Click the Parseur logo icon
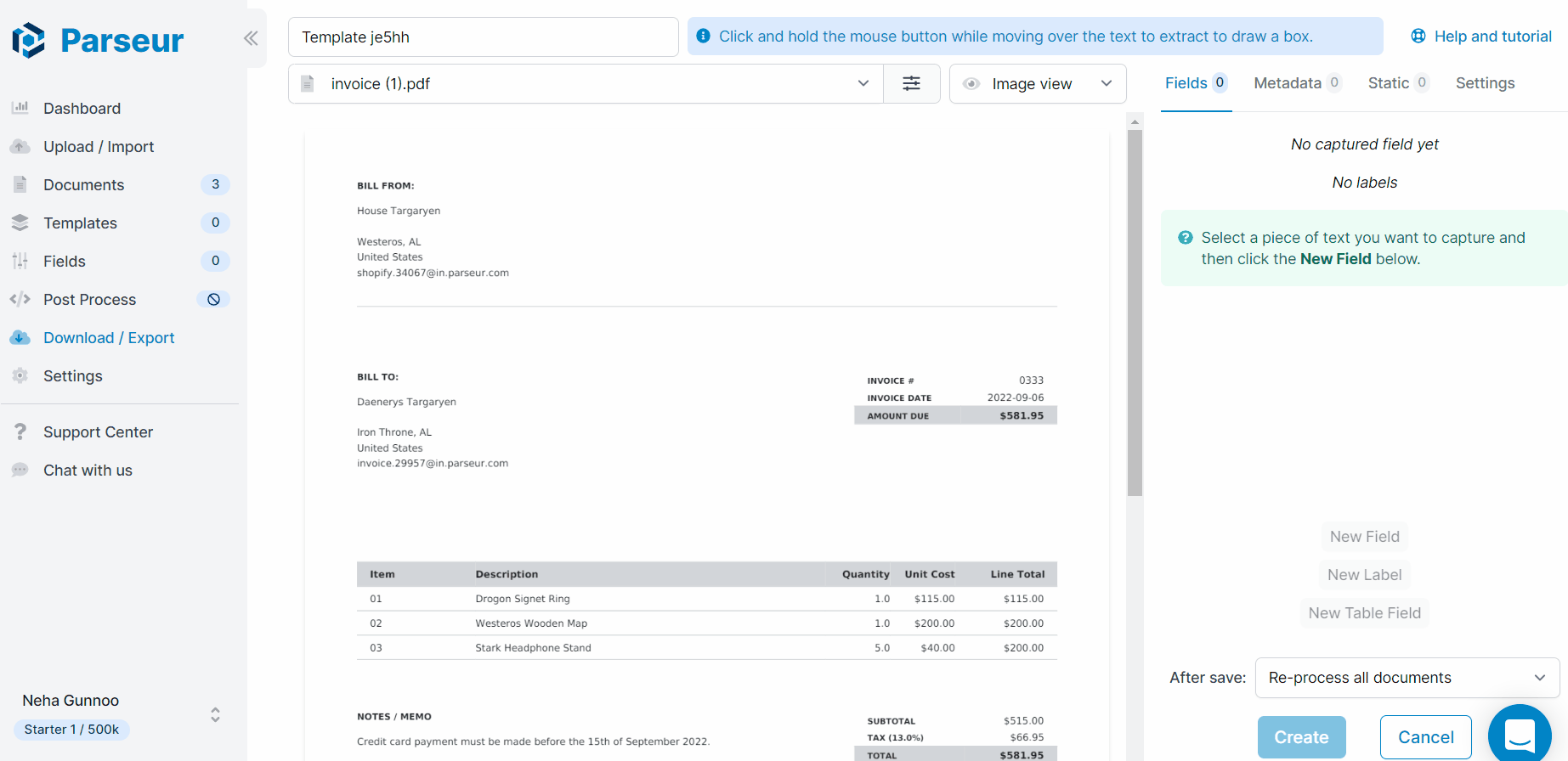1568x761 pixels. tap(29, 40)
